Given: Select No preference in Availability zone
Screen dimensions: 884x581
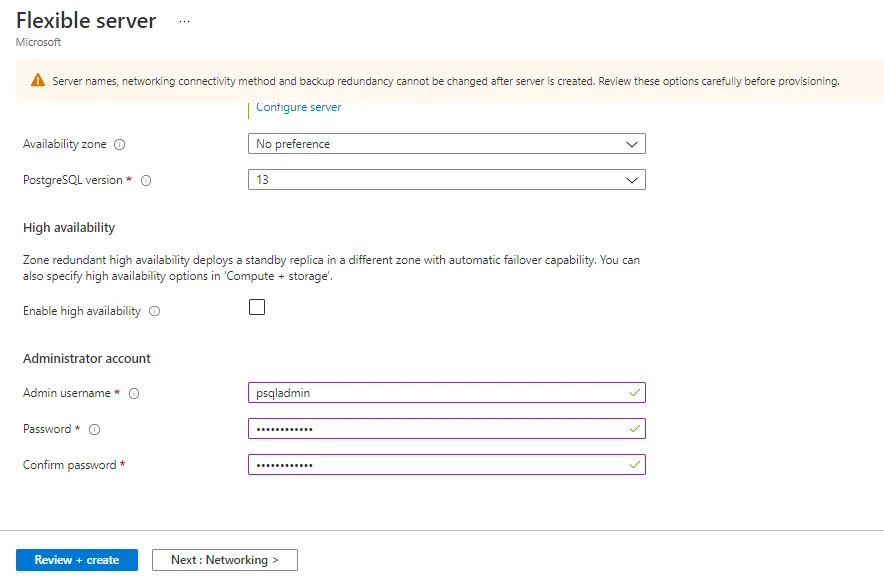Looking at the screenshot, I should click(x=400, y=143).
